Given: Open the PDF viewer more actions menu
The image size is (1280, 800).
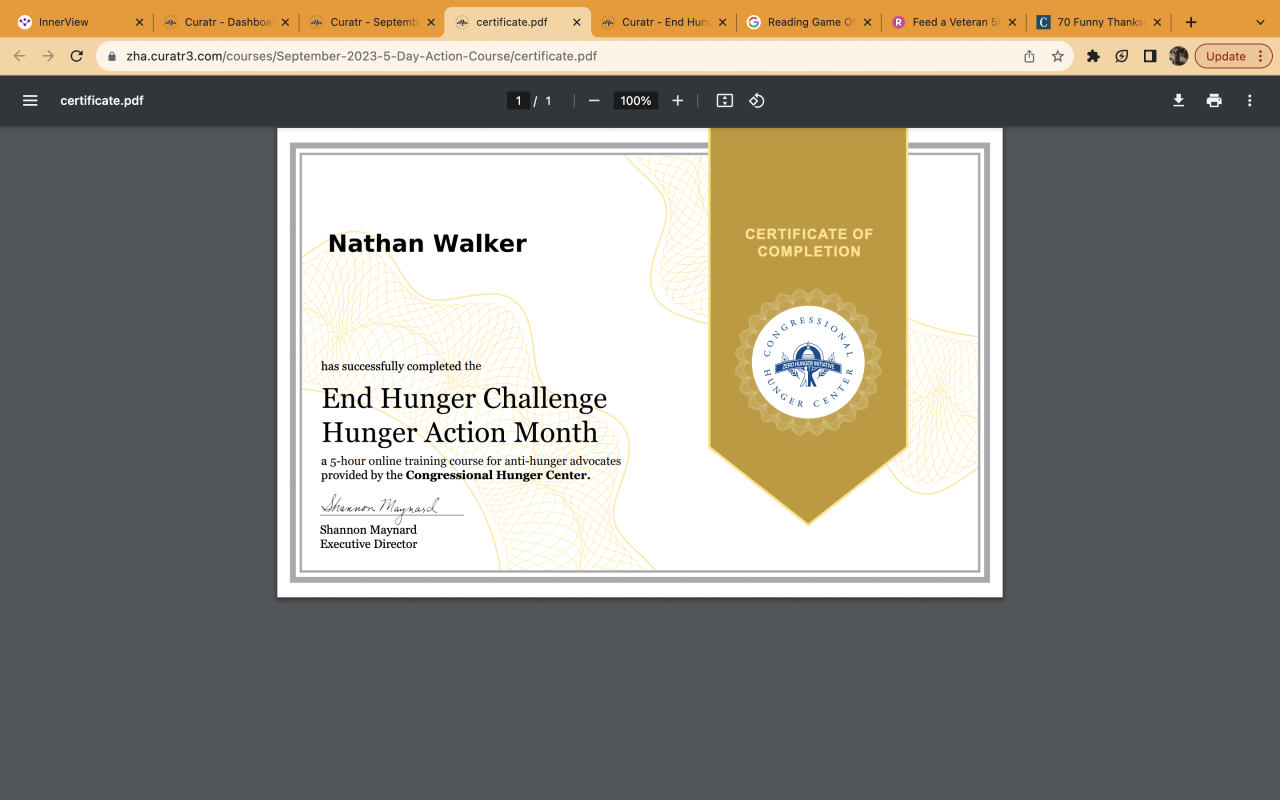Looking at the screenshot, I should (1249, 100).
